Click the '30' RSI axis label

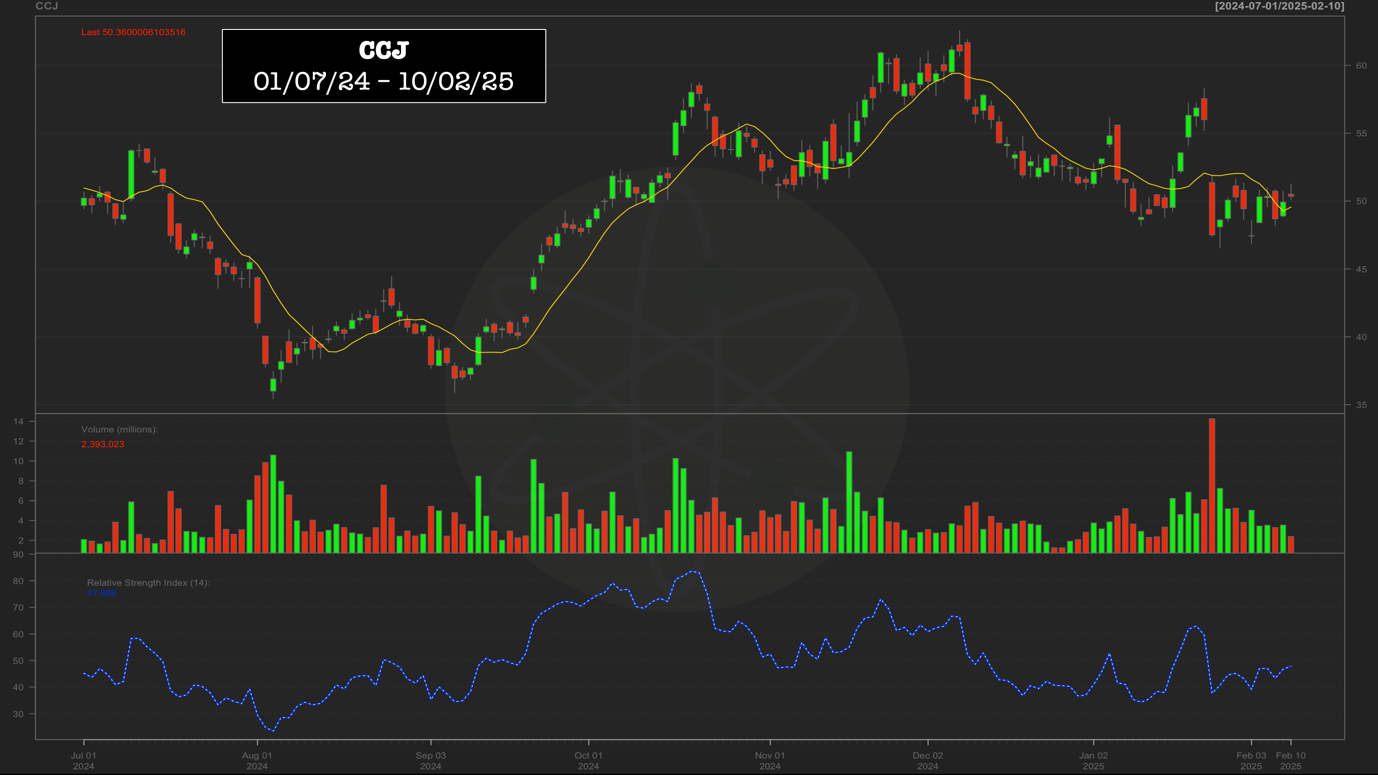(18, 714)
